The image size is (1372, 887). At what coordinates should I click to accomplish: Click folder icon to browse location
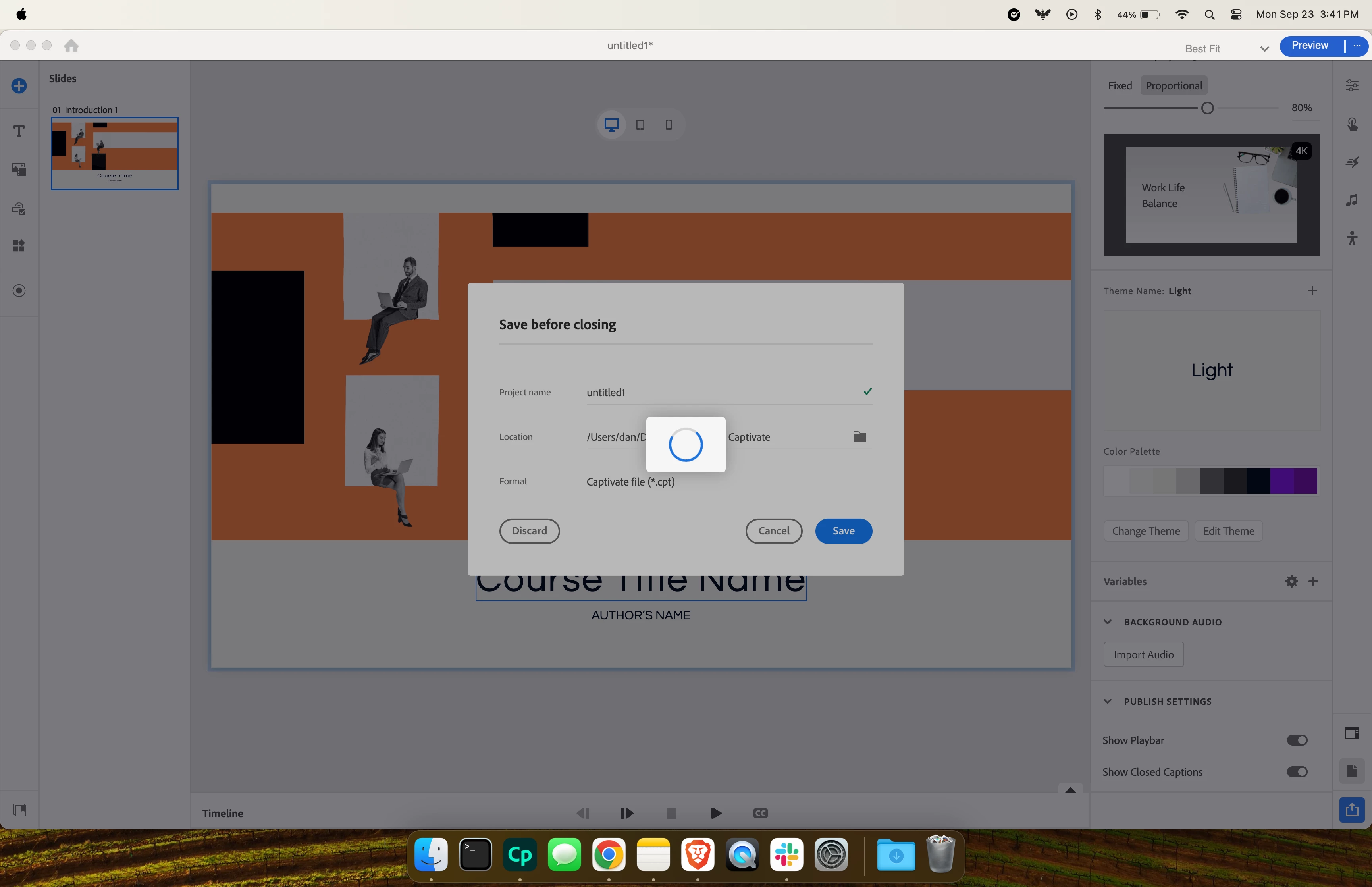point(859,437)
